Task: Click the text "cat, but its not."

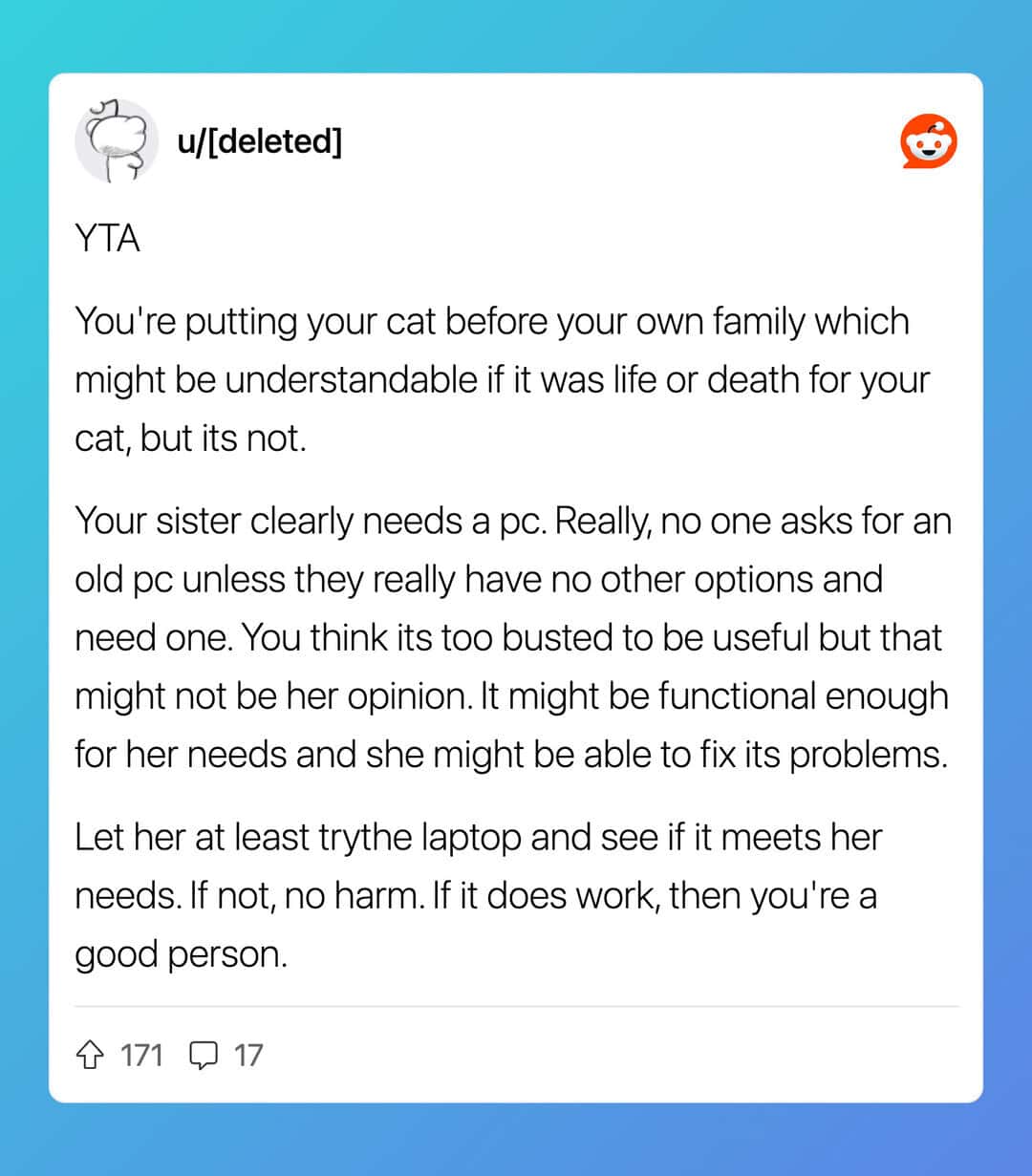Action: pyautogui.click(x=190, y=438)
